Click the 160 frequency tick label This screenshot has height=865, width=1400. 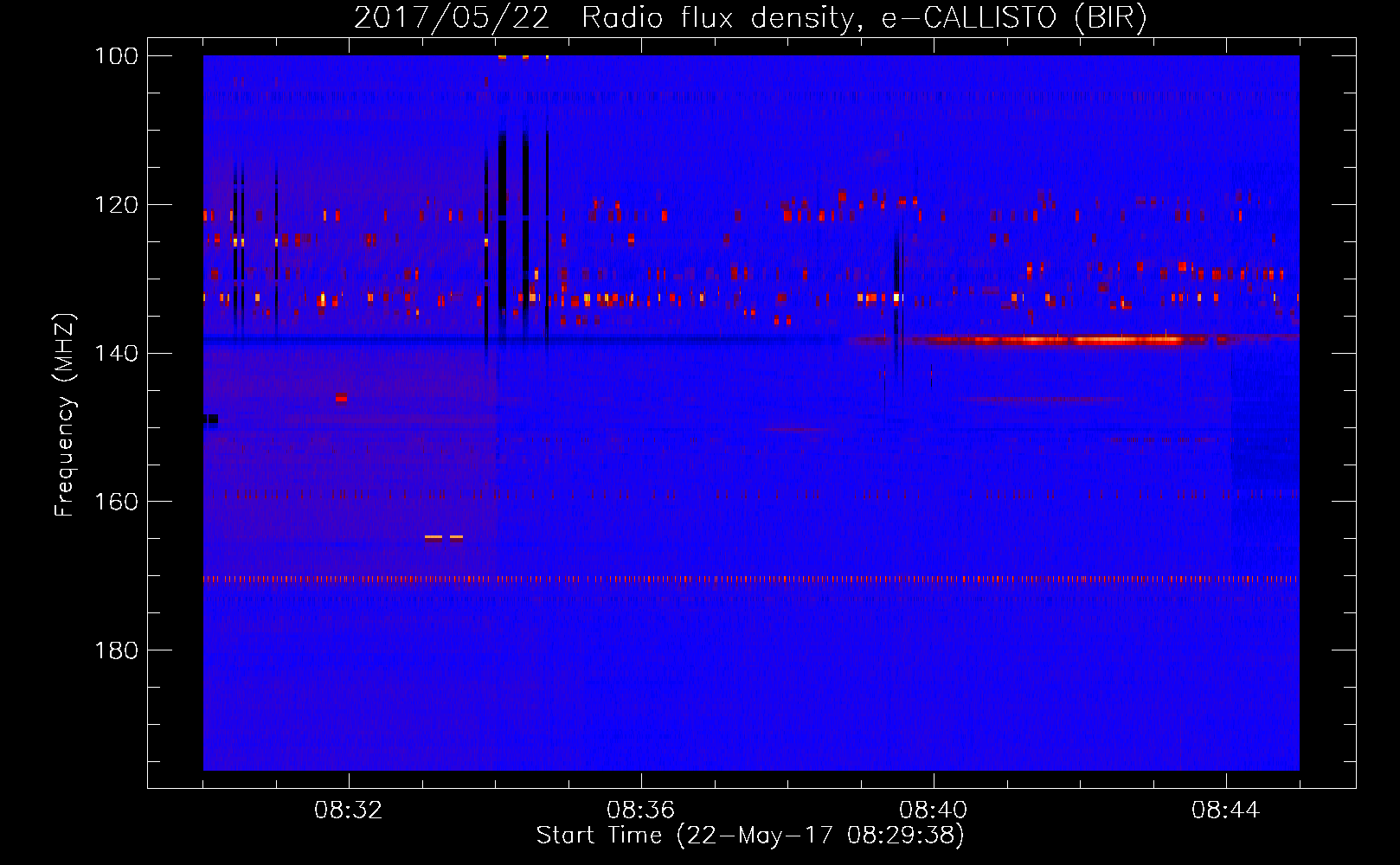tap(116, 502)
